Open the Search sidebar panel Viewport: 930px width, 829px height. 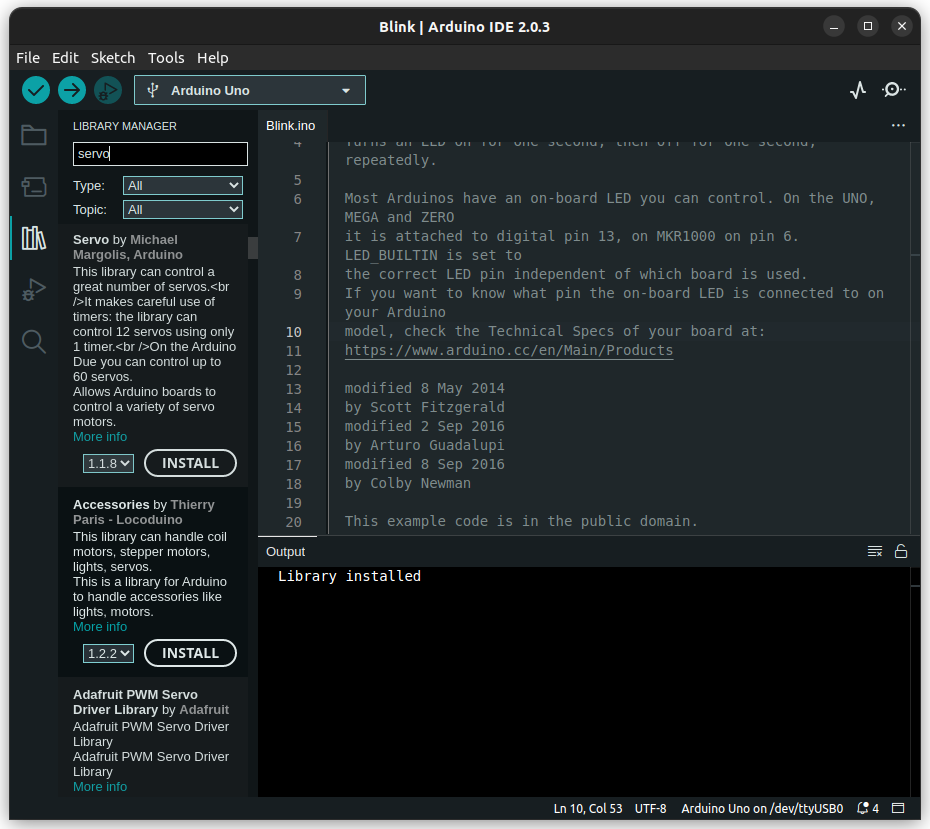pyautogui.click(x=34, y=342)
